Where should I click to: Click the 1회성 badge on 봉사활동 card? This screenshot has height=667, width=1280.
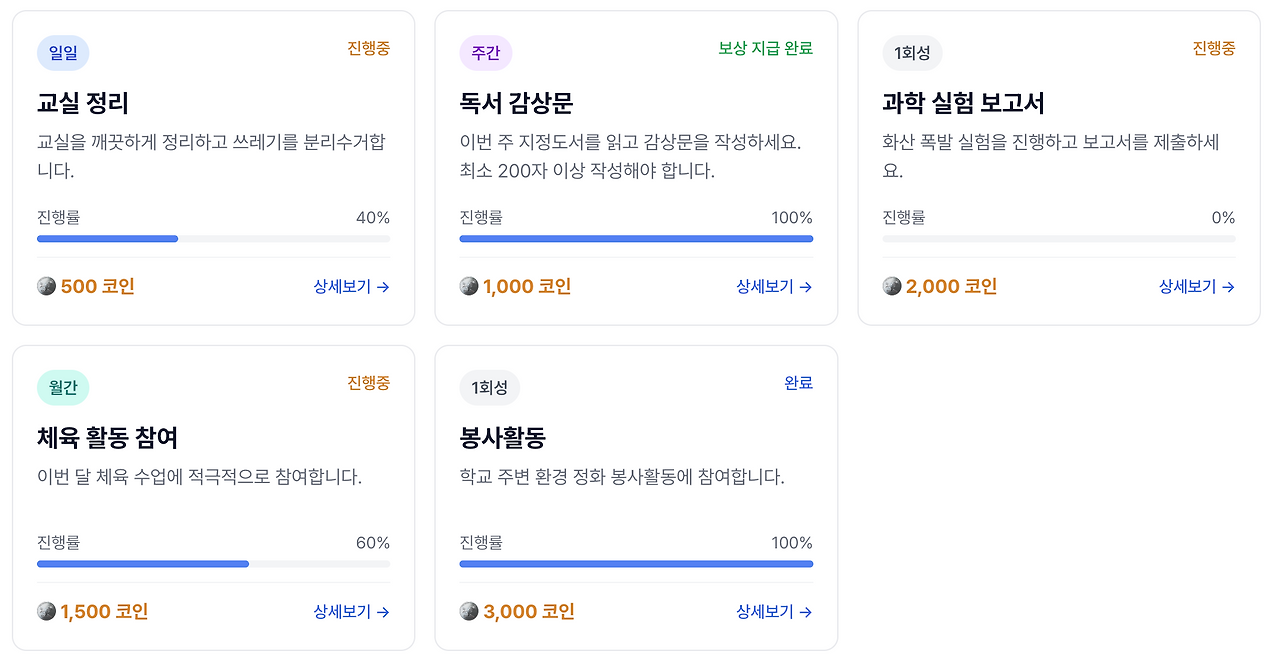[489, 388]
